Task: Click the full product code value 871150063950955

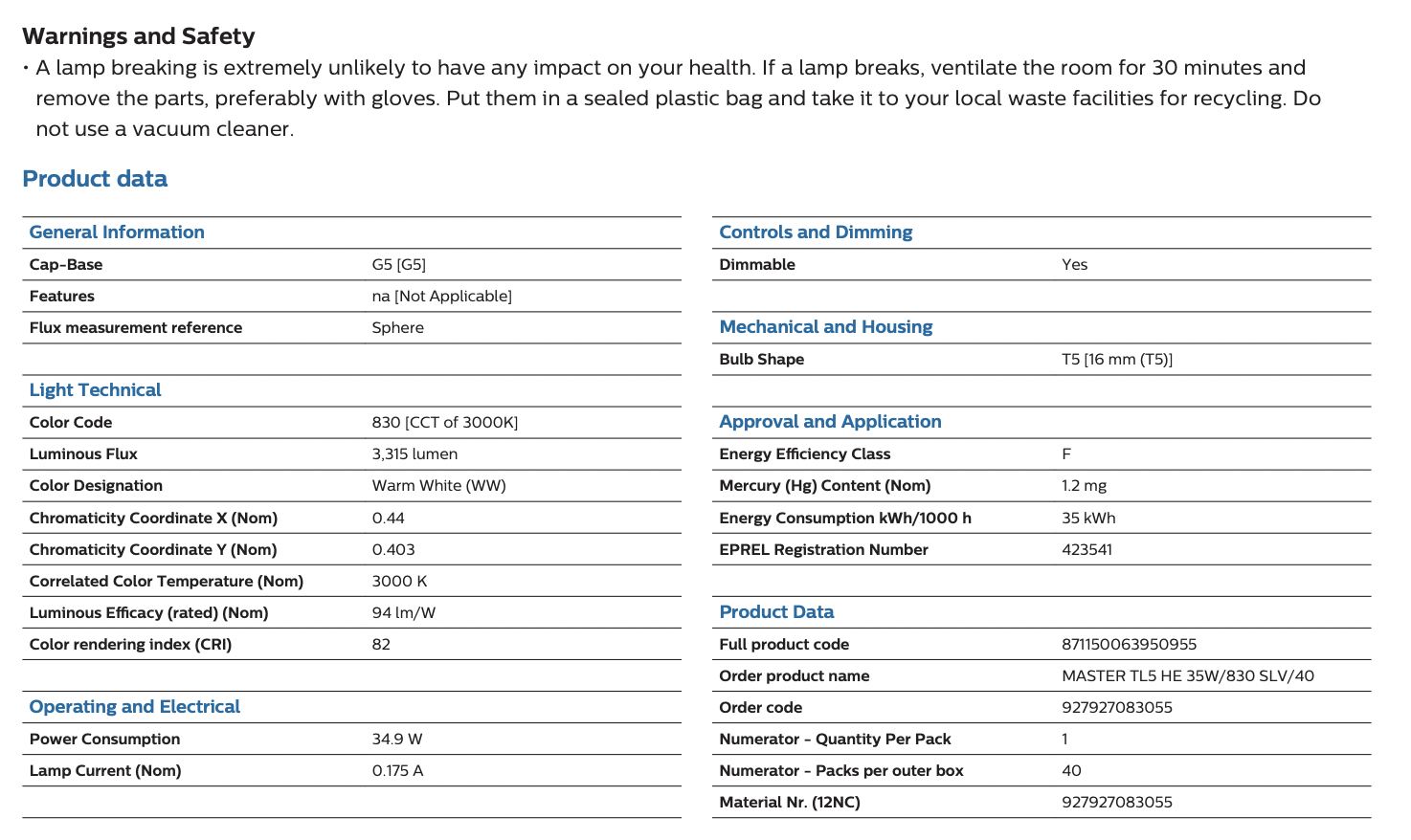Action: click(x=1129, y=645)
